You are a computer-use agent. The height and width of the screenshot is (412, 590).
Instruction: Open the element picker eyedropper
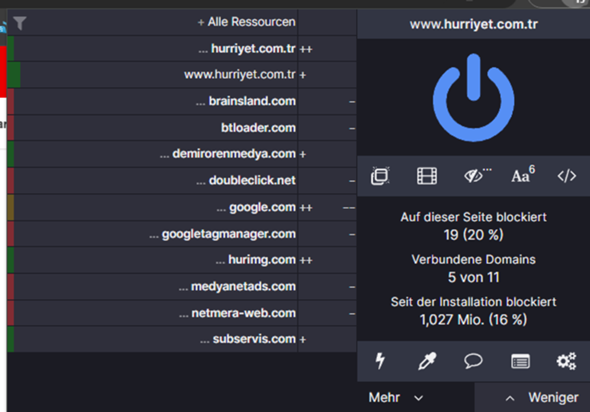point(427,361)
